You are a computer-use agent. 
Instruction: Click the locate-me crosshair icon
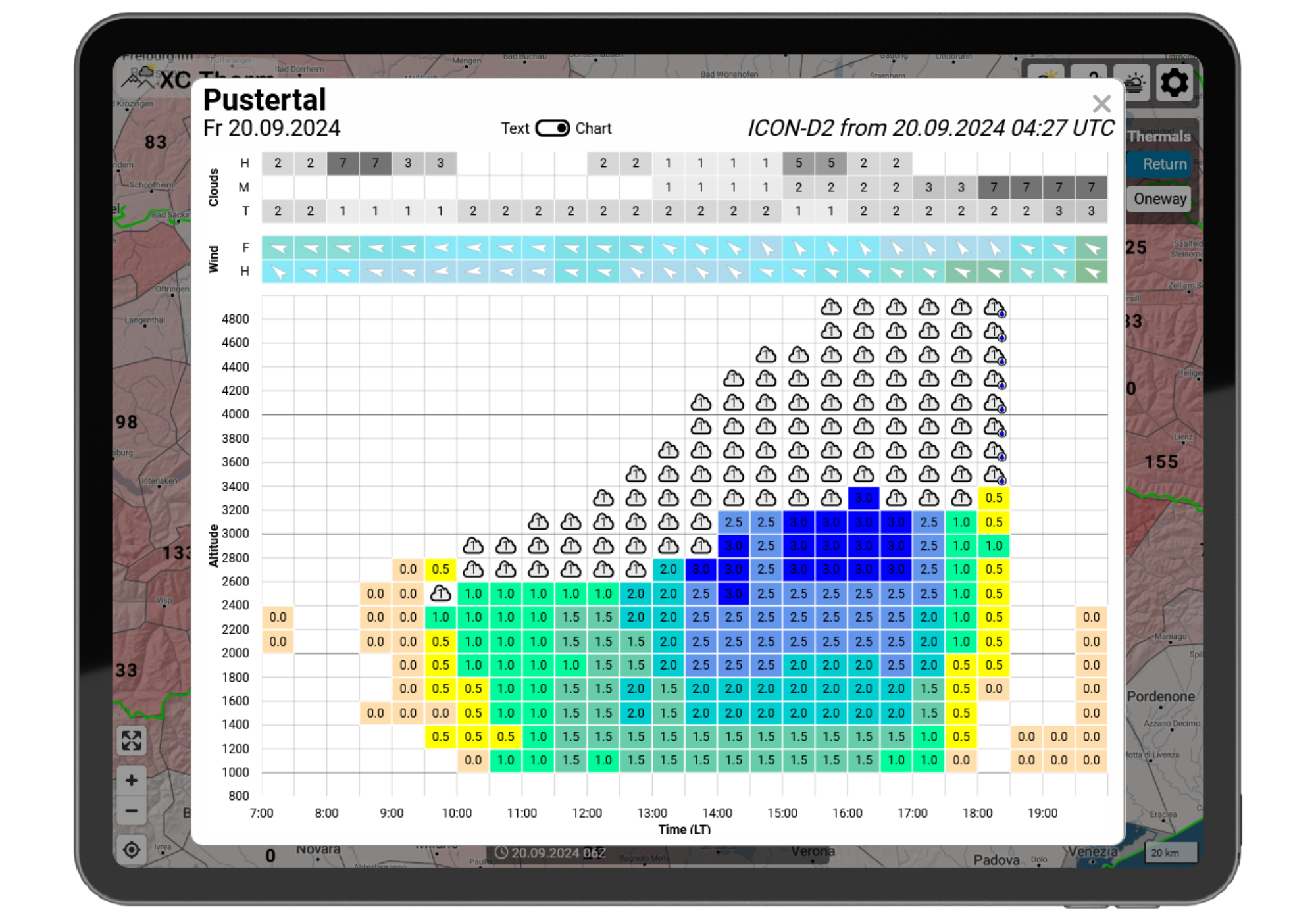pos(132,849)
